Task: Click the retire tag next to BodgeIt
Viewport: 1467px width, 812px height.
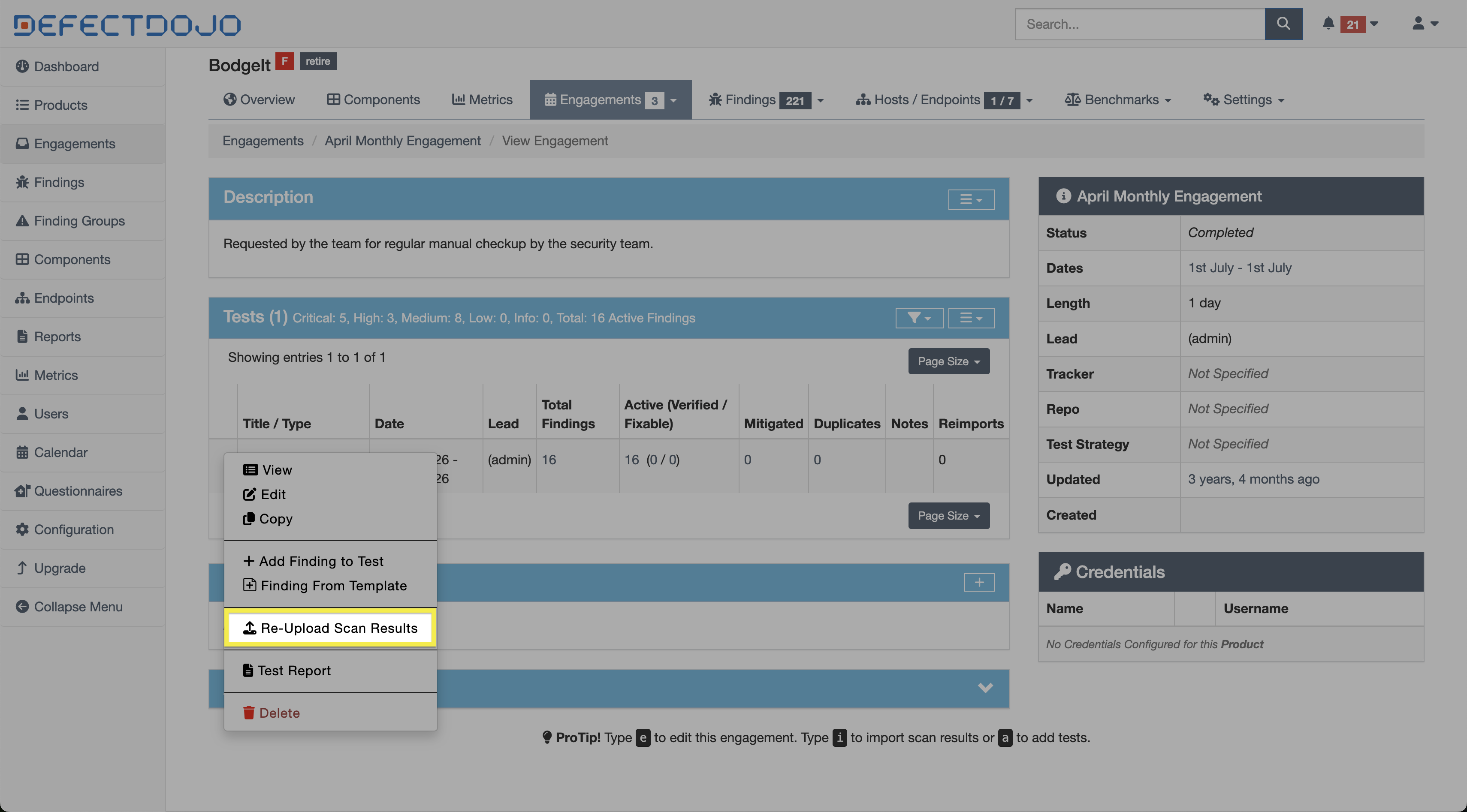Action: 317,61
